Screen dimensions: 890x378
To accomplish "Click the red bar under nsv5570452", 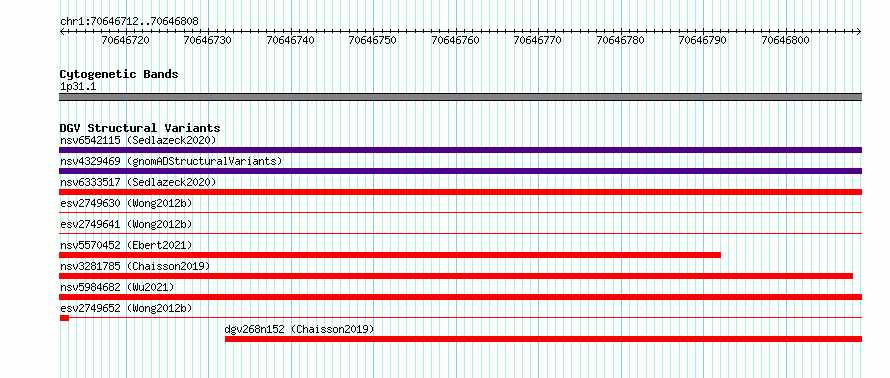I will point(390,255).
